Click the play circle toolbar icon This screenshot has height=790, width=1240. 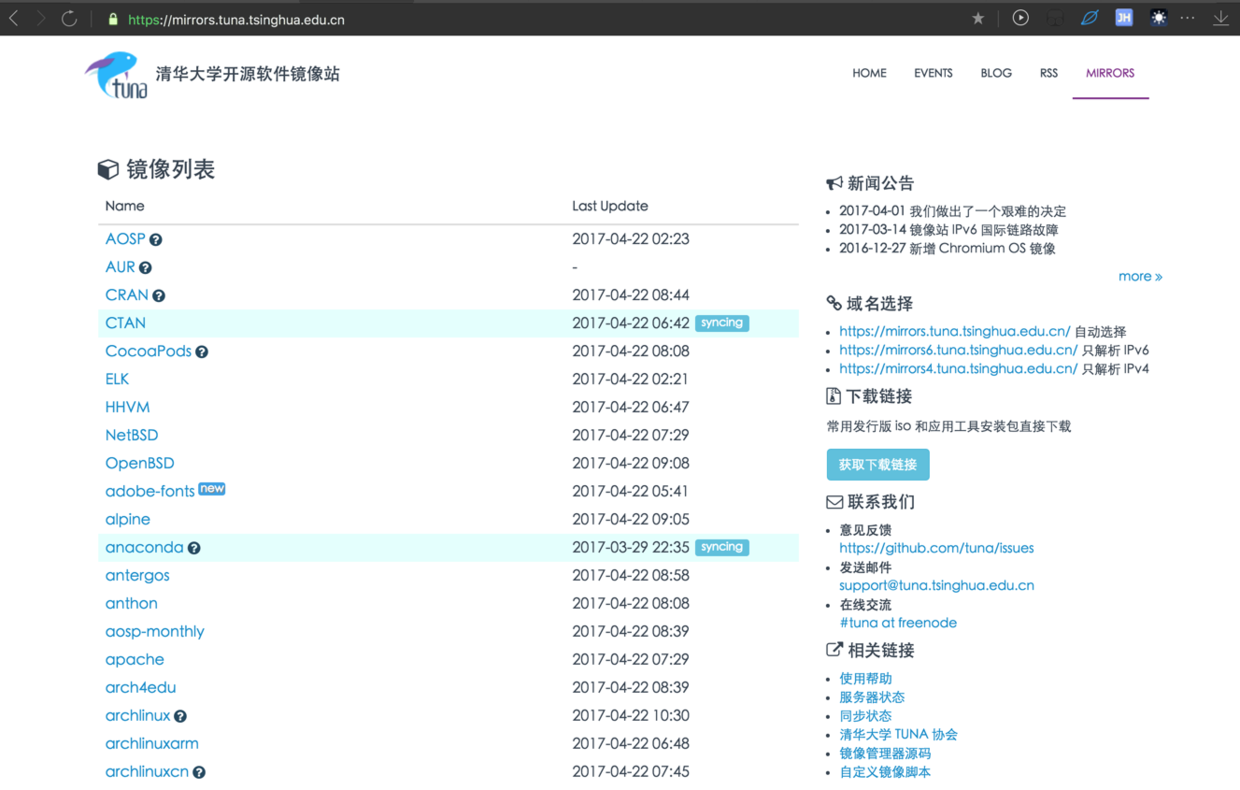point(1020,17)
